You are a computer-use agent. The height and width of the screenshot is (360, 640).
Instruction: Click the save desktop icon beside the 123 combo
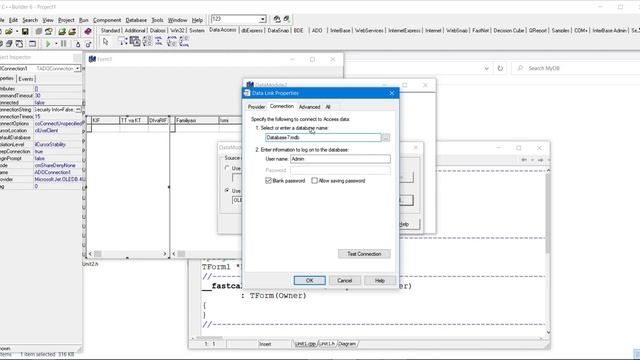click(277, 19)
